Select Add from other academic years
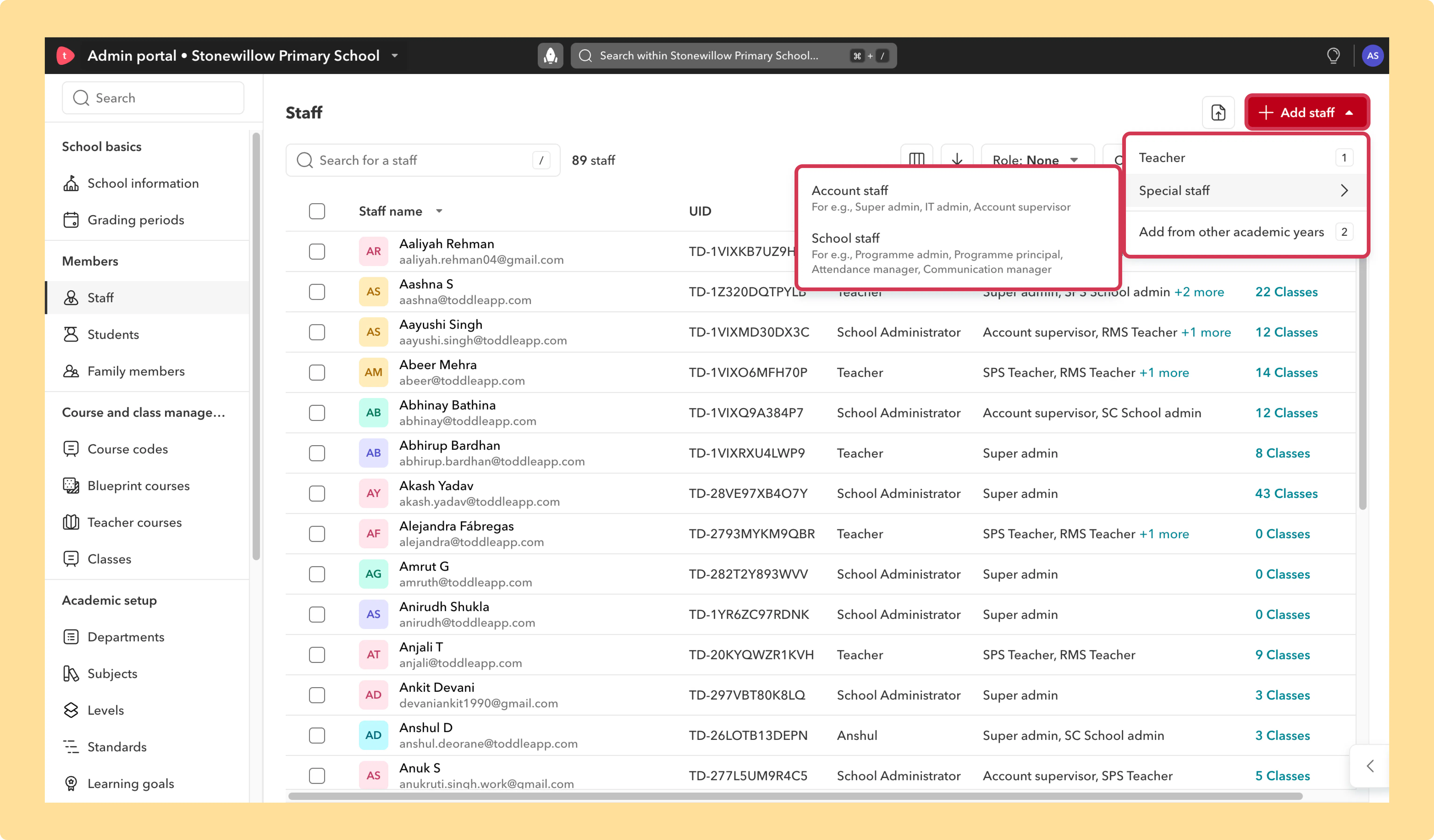Screen dimensions: 1434x840 [x=1246, y=232]
